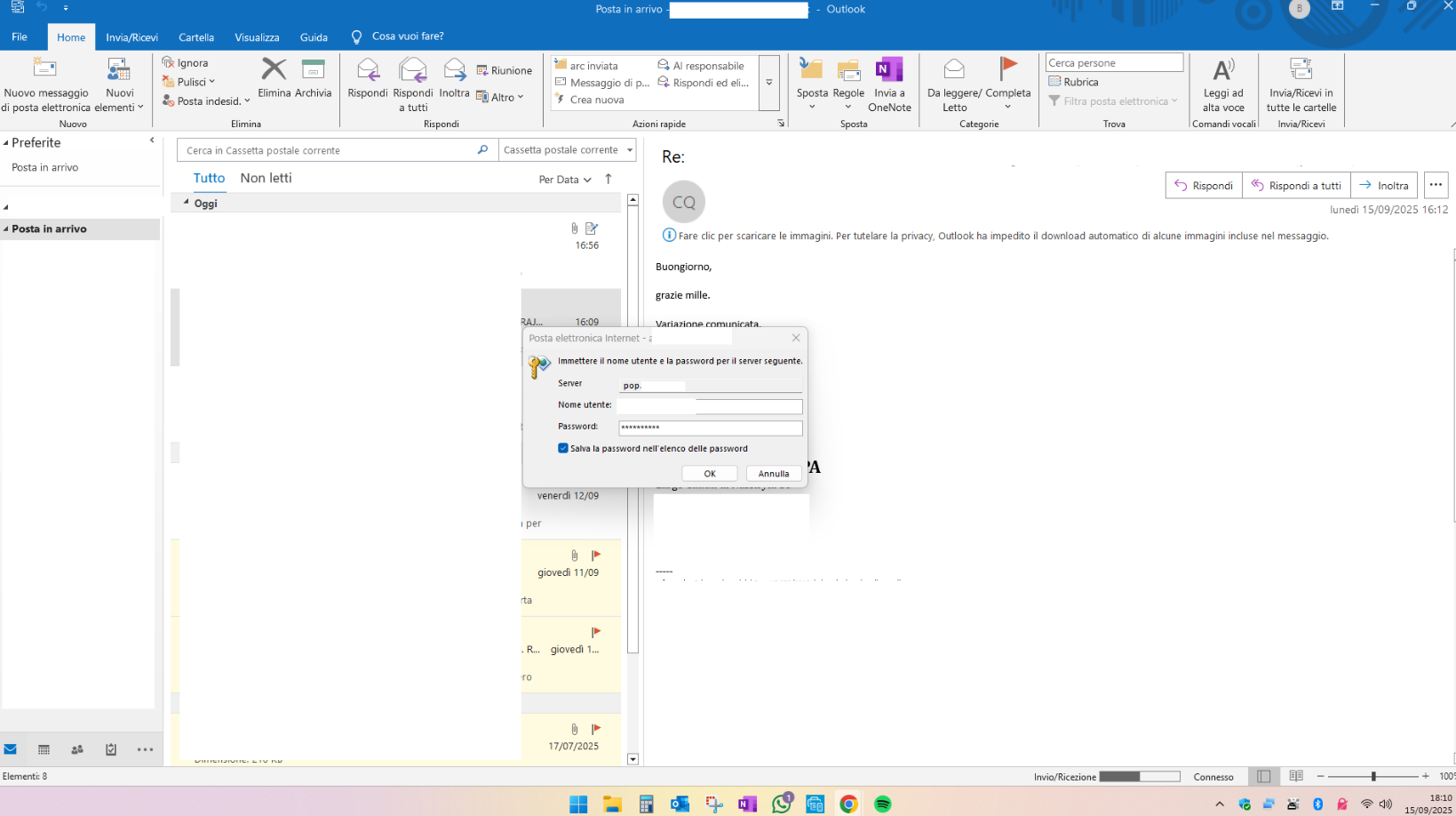Mark message Da leggere/Letto
The width and height of the screenshot is (1456, 816).
tap(954, 84)
